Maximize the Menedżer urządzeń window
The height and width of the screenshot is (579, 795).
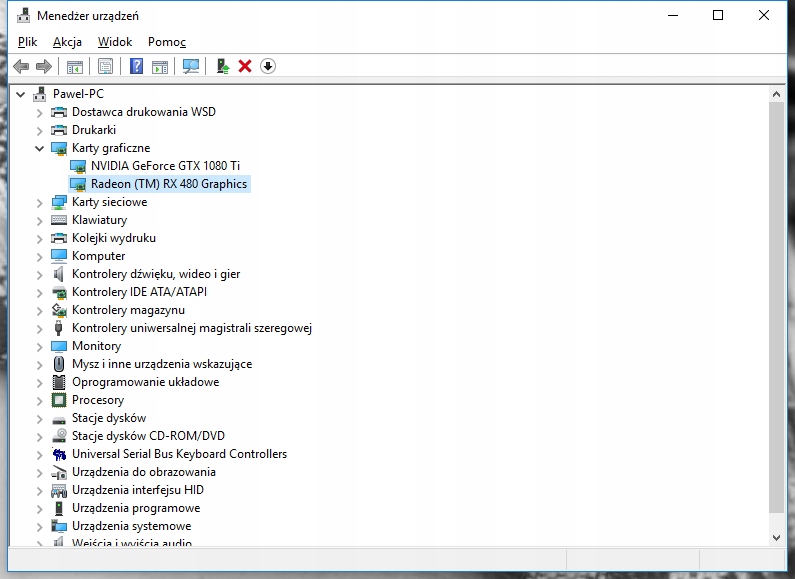tap(718, 16)
